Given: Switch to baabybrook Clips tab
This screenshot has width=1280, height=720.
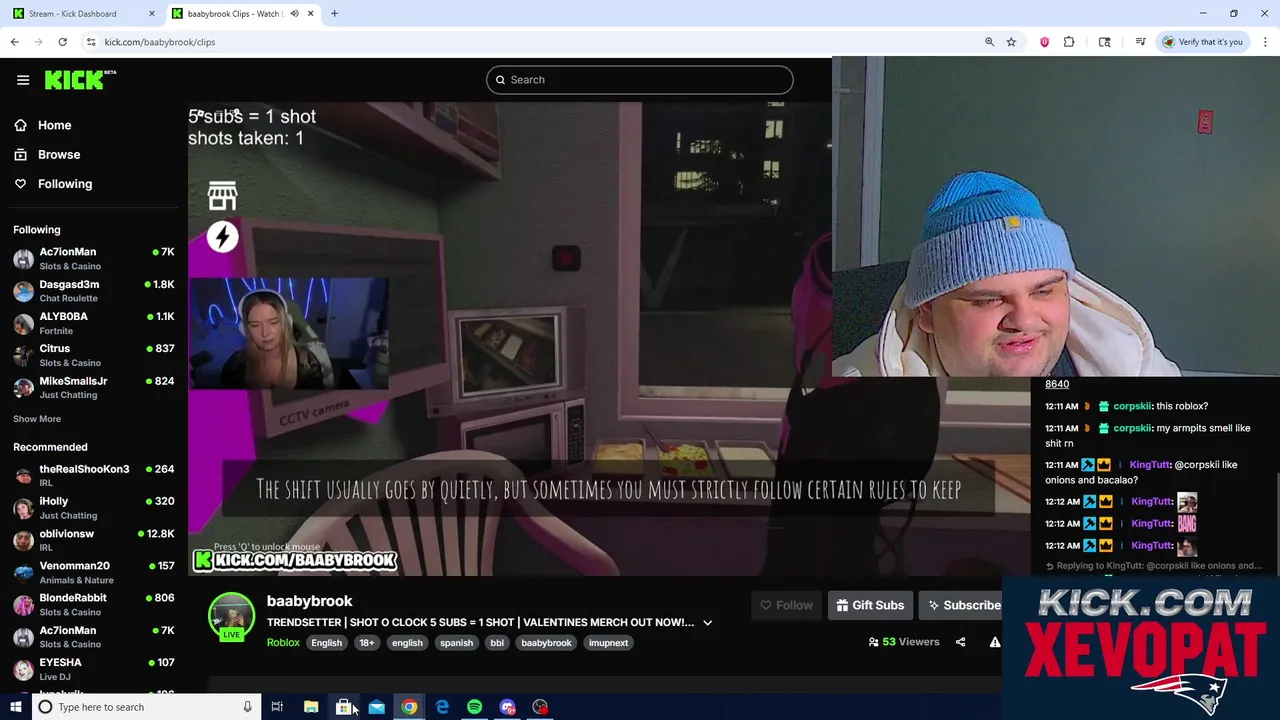Looking at the screenshot, I should tap(243, 13).
